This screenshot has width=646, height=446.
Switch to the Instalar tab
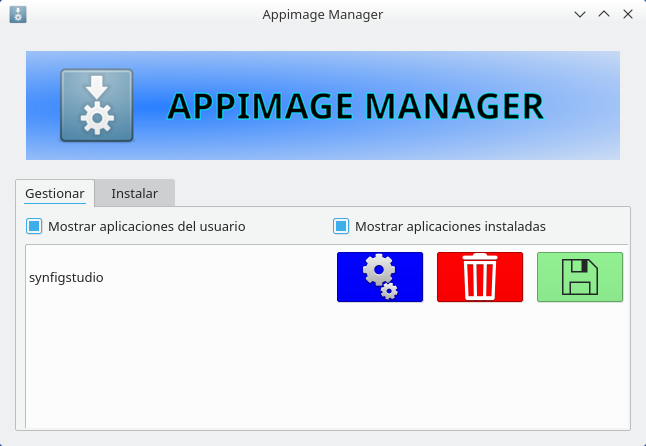click(x=134, y=193)
